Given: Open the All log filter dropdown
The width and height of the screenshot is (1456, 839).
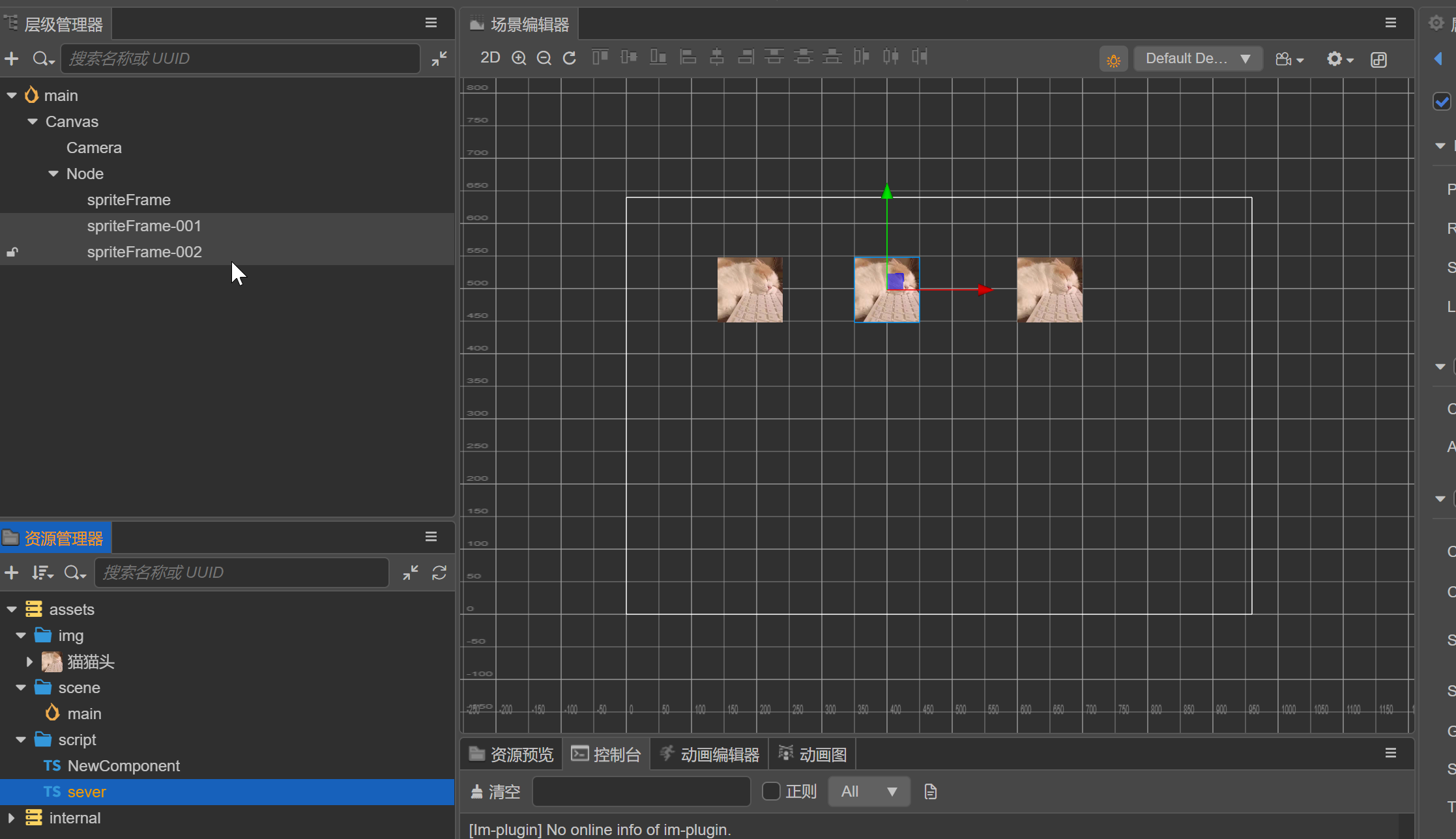Looking at the screenshot, I should 869,791.
